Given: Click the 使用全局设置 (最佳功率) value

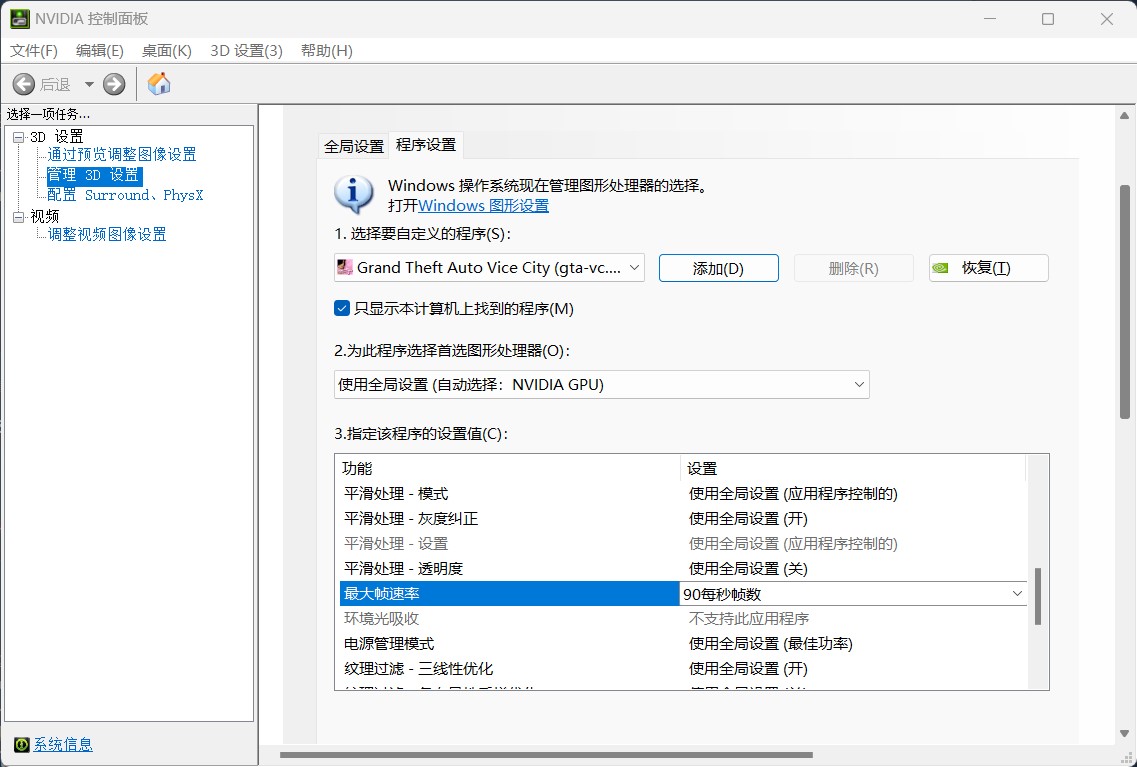Looking at the screenshot, I should point(771,644).
